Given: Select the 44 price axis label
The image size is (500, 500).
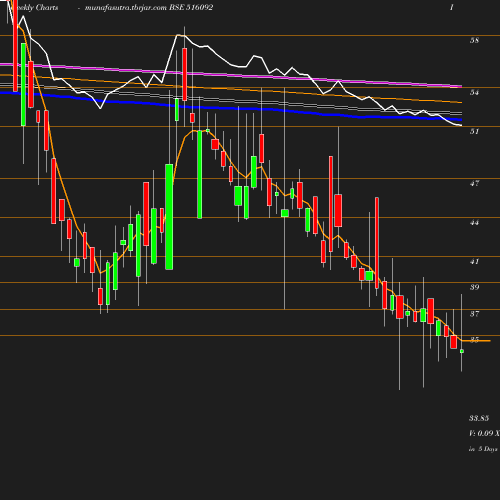Looking at the screenshot, I should pyautogui.click(x=474, y=222).
